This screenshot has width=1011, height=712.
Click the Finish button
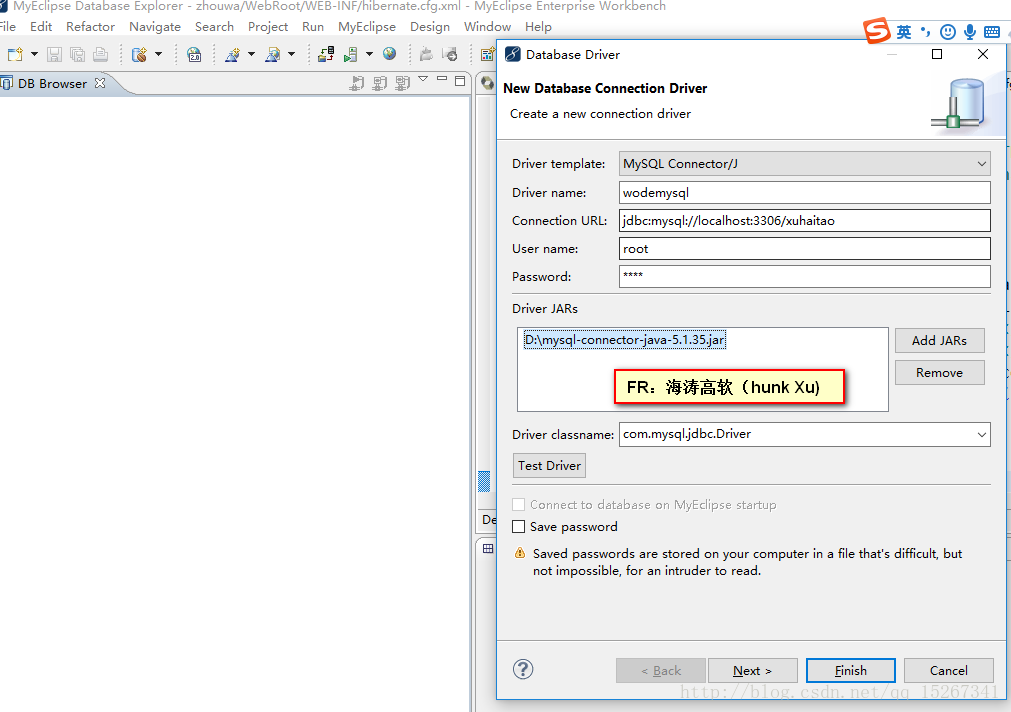click(850, 671)
